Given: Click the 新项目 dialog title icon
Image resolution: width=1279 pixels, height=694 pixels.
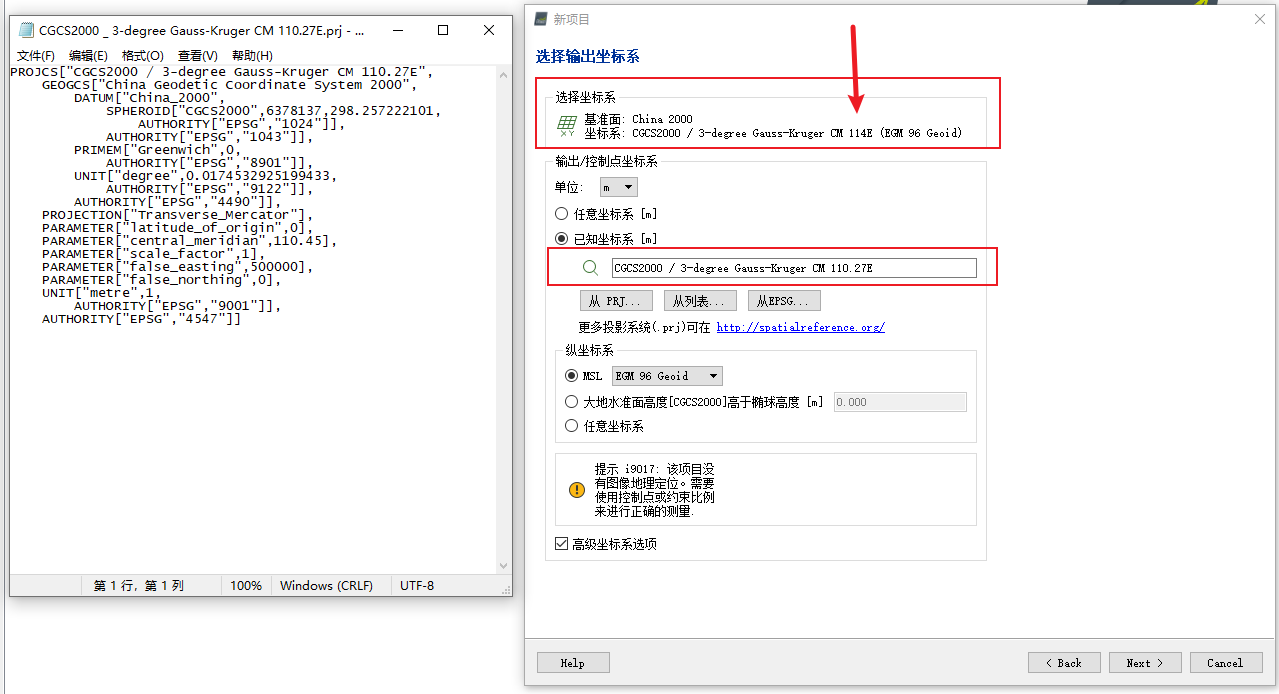Looking at the screenshot, I should (x=541, y=19).
